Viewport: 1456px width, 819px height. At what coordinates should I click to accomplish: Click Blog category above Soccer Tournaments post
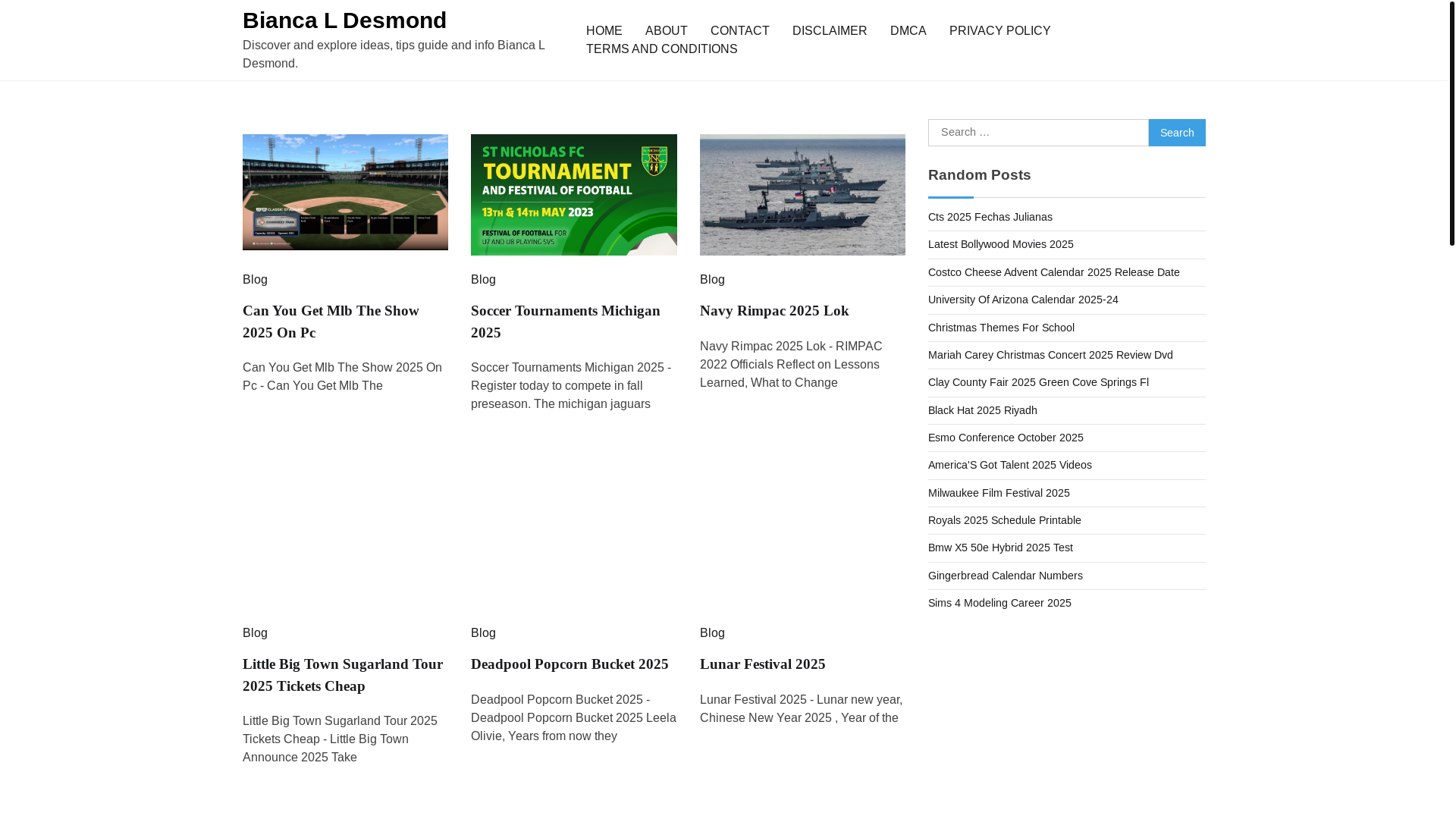483,280
